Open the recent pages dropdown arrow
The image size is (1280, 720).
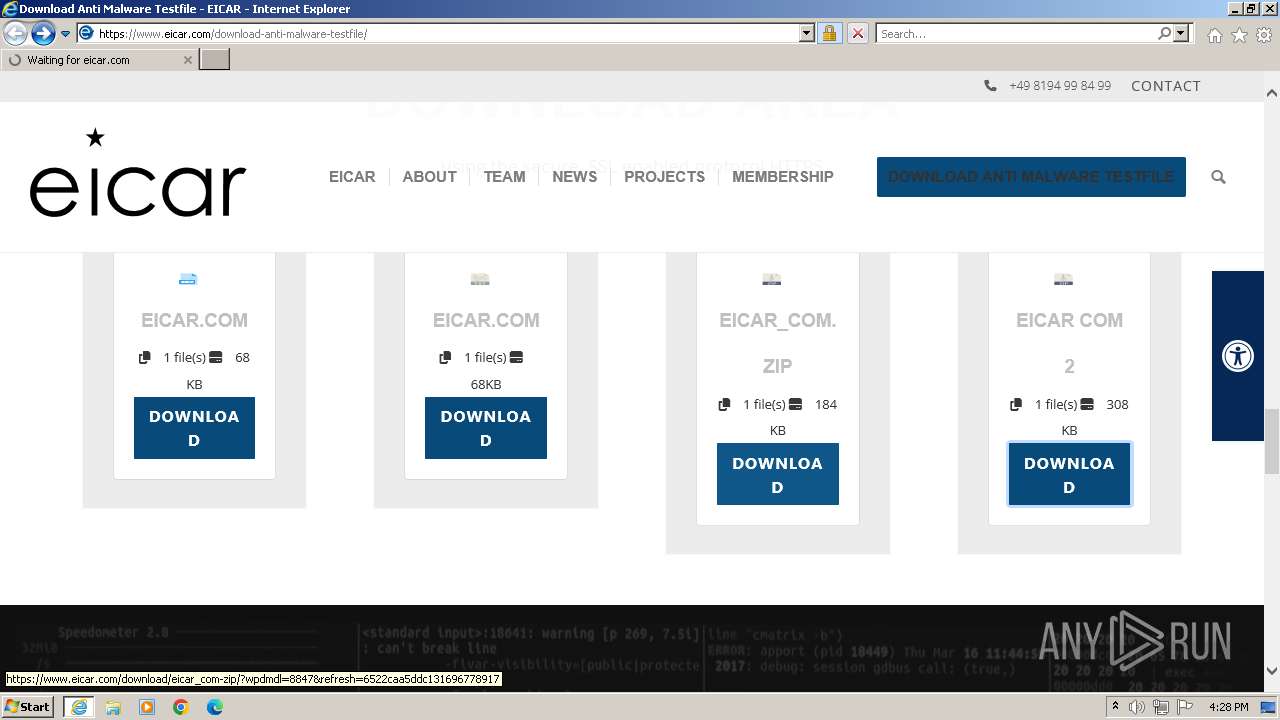[65, 34]
